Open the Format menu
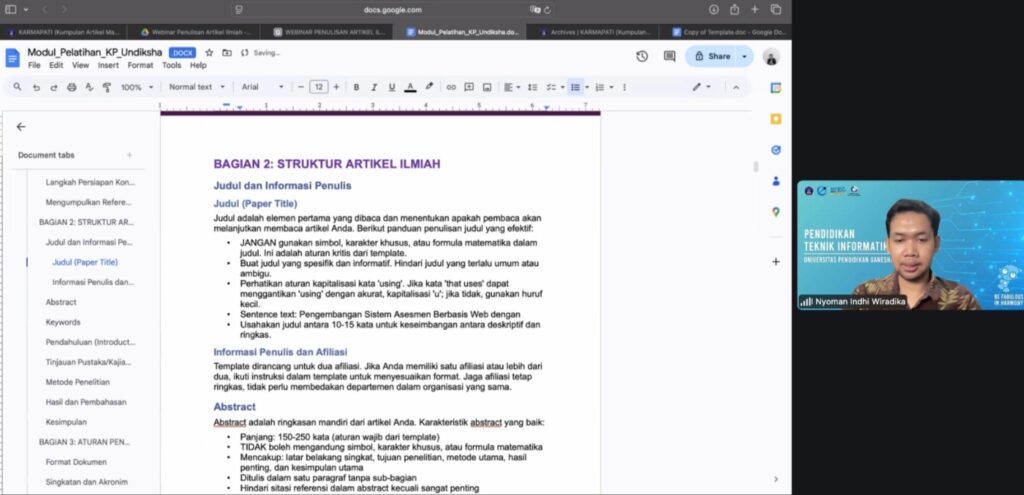Image resolution: width=1024 pixels, height=495 pixels. point(140,65)
